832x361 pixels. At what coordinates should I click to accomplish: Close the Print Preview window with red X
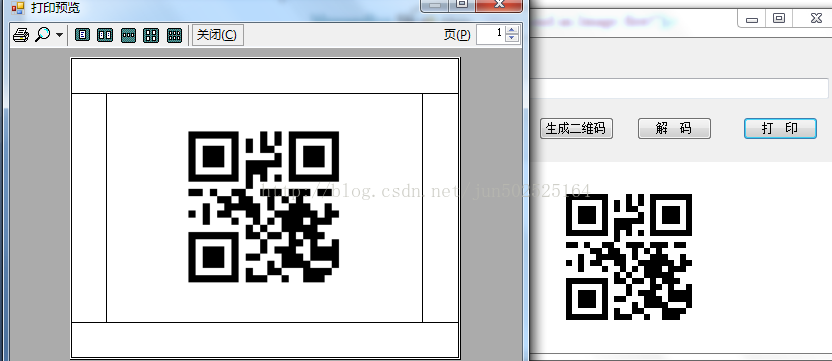pyautogui.click(x=499, y=4)
